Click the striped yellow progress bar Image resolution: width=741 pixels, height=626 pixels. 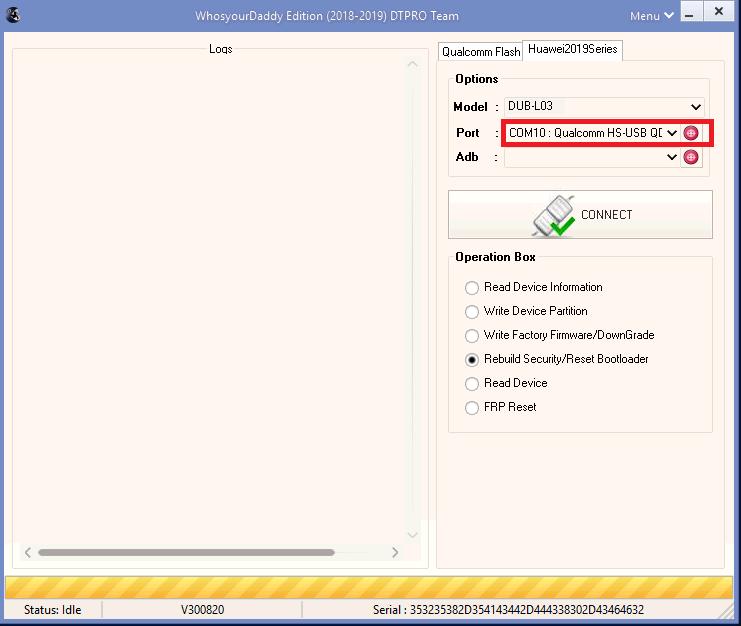(369, 588)
